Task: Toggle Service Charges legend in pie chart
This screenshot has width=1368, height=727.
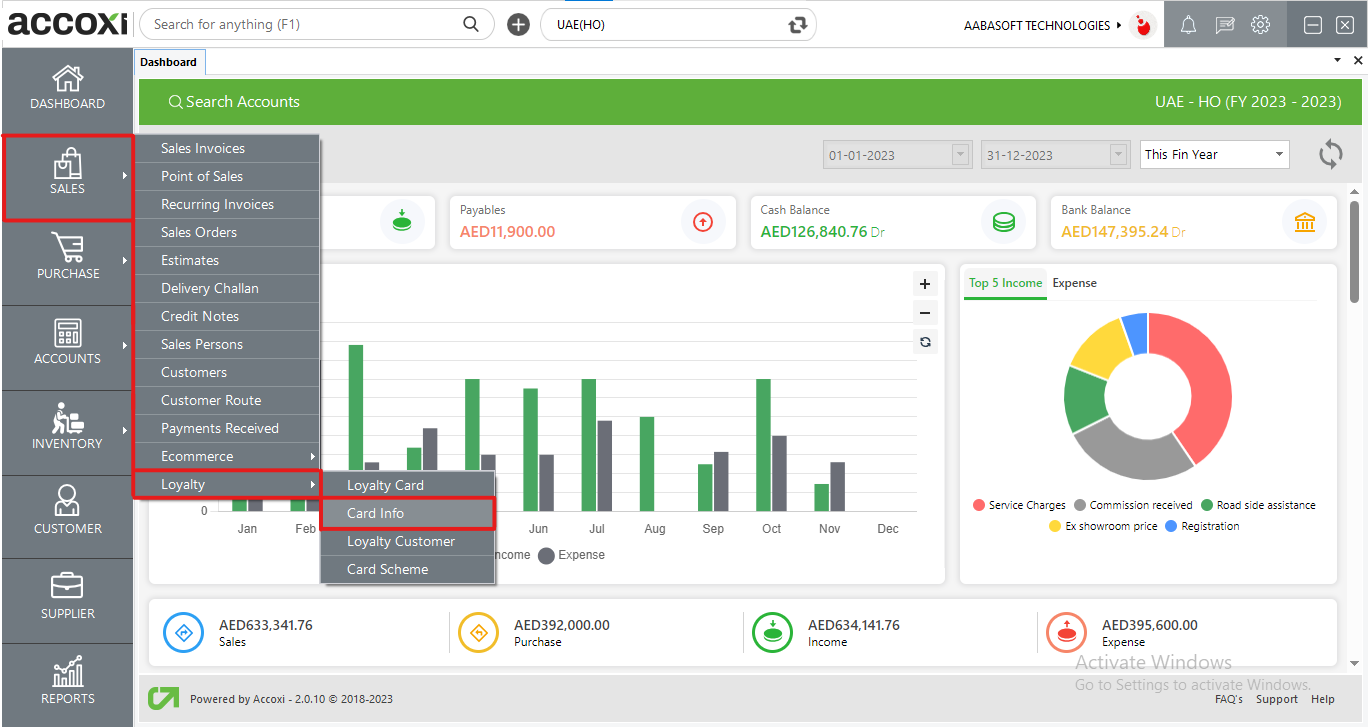Action: click(1018, 505)
